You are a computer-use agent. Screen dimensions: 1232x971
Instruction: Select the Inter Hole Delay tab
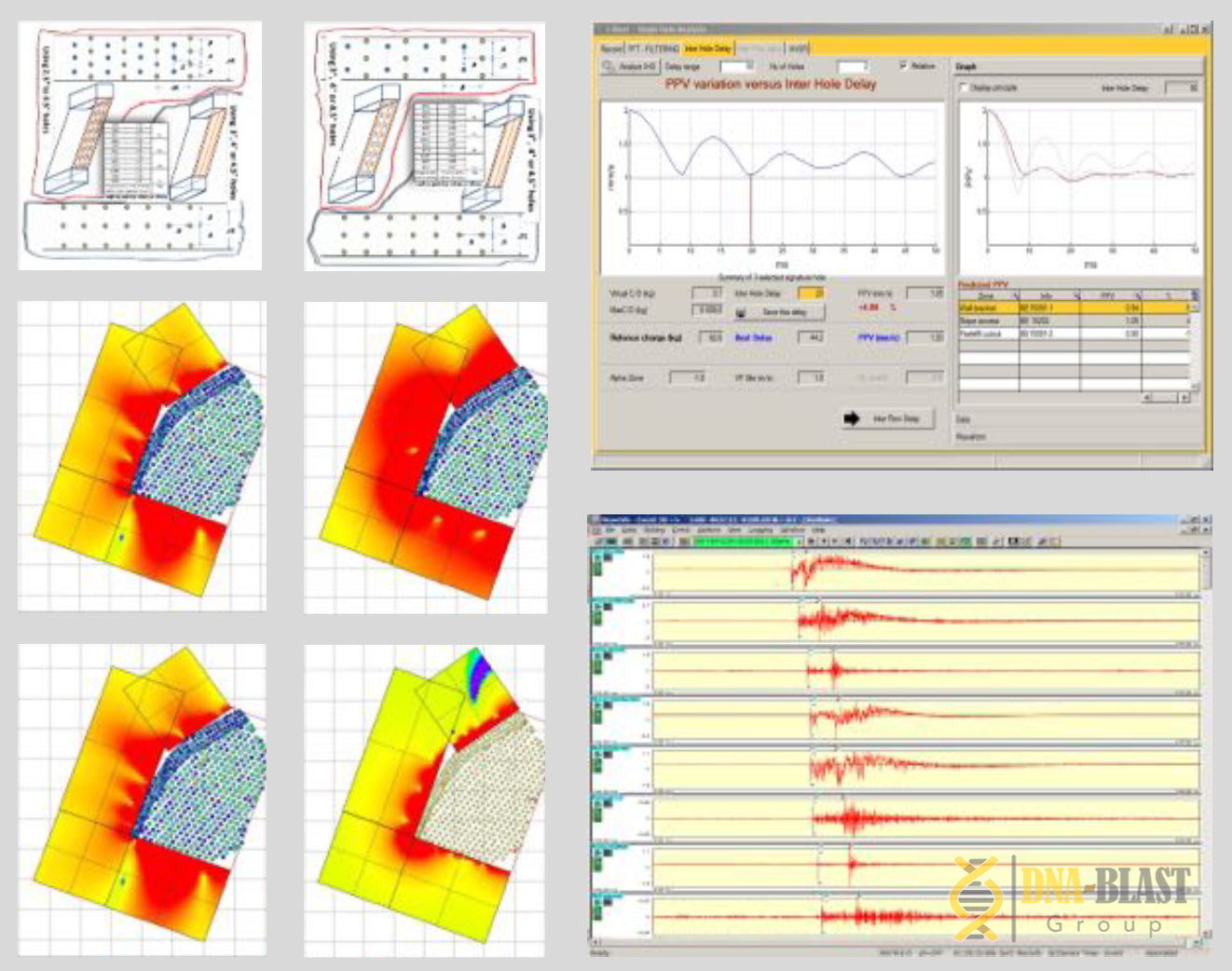(708, 48)
